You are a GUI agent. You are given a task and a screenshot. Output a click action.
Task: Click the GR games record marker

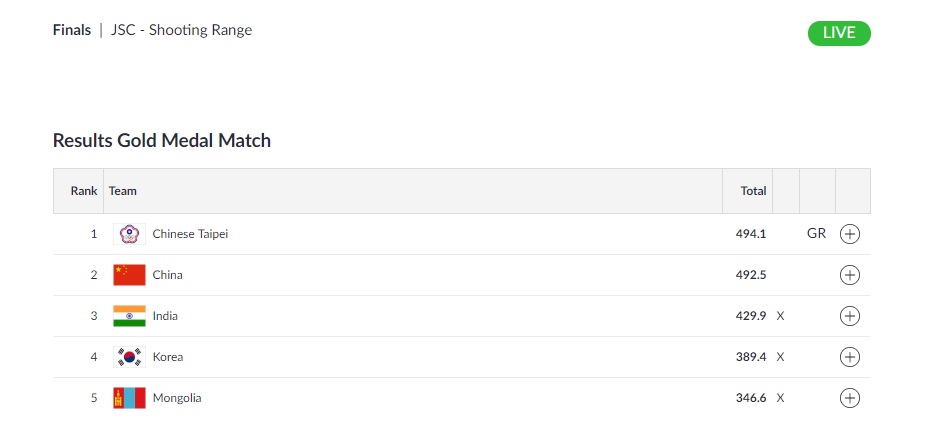(x=816, y=234)
